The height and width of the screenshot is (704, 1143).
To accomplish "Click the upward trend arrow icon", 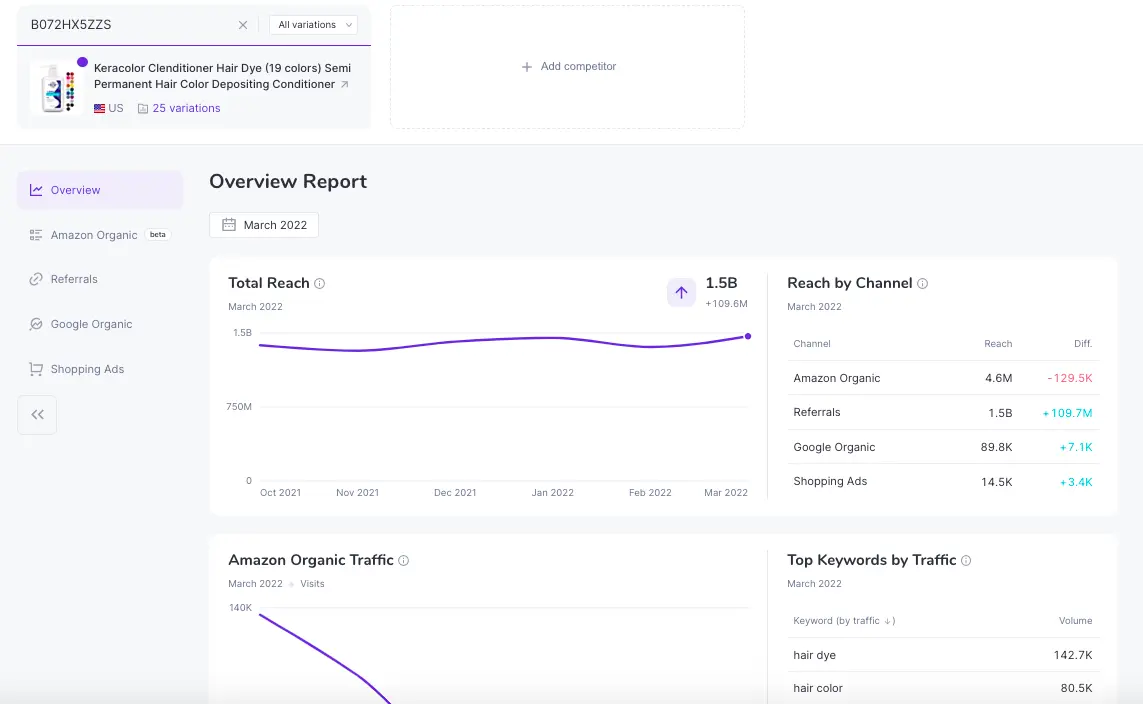I will click(x=681, y=292).
